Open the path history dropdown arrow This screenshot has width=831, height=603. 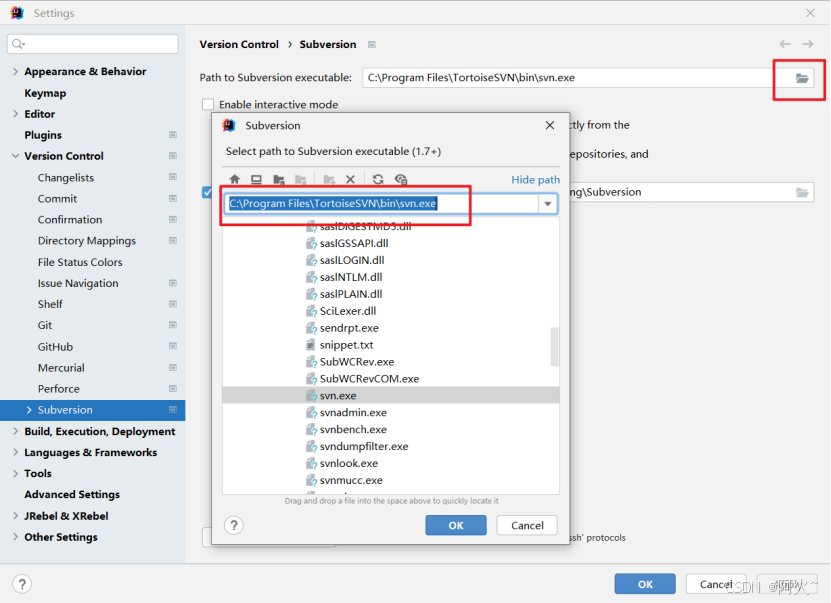[548, 203]
